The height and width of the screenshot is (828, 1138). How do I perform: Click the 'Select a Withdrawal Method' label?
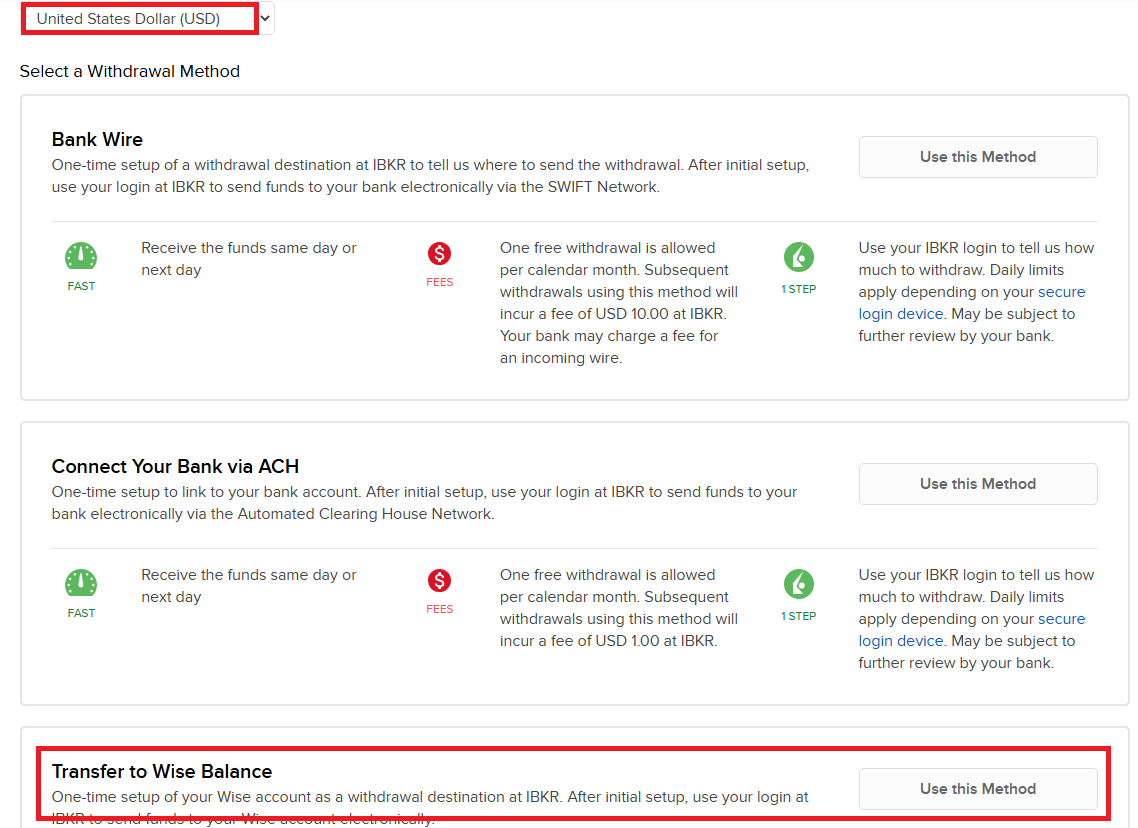click(x=130, y=71)
